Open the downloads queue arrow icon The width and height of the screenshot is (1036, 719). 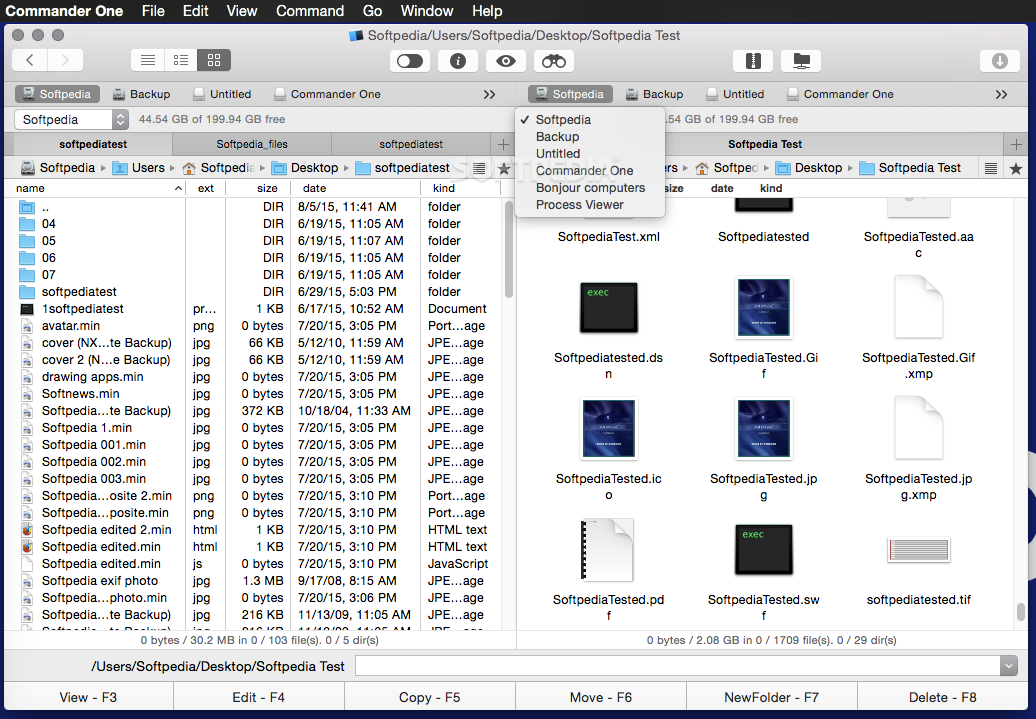click(1000, 61)
